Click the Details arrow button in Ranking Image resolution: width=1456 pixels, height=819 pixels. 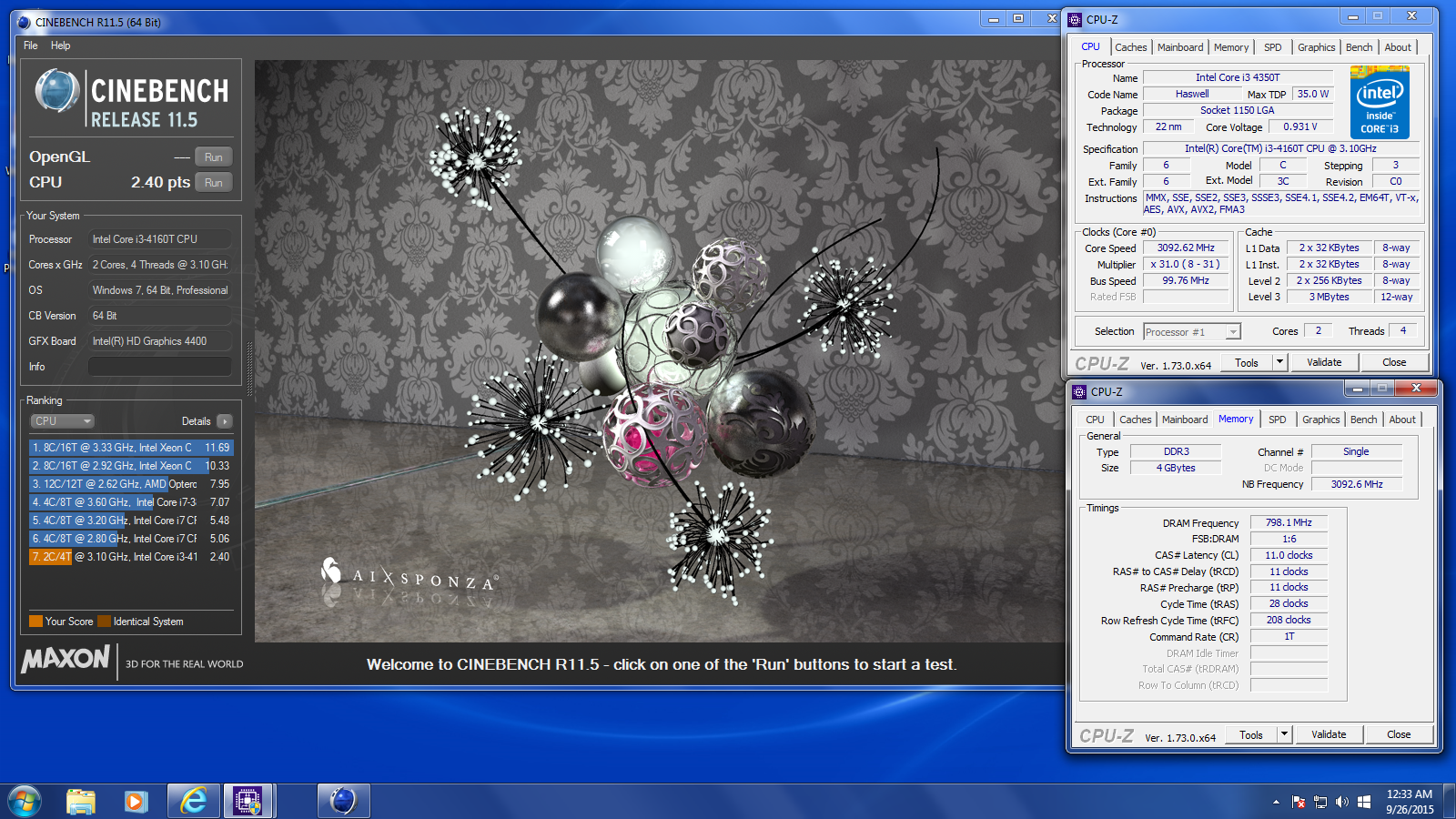(225, 421)
